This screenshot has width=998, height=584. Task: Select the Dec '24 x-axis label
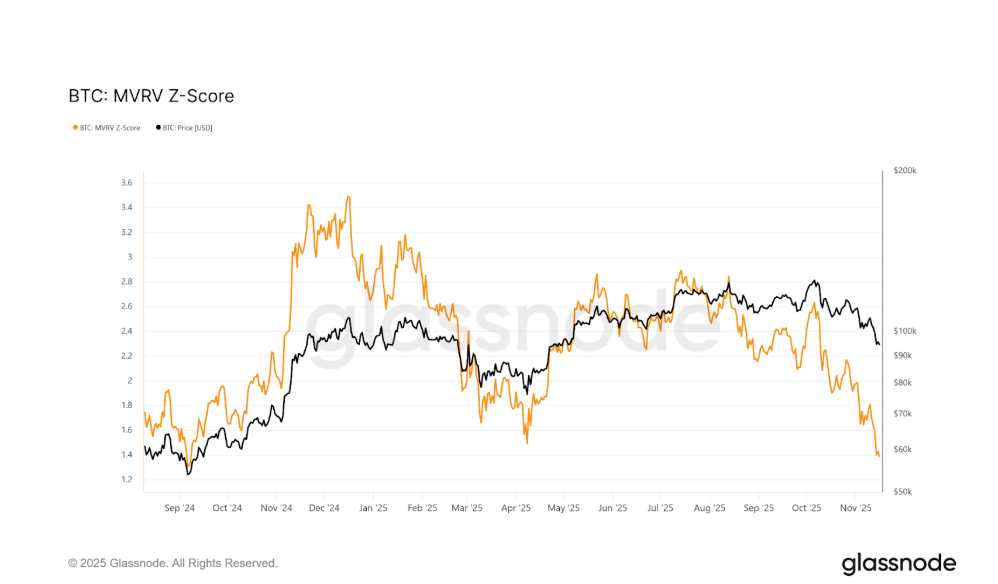coord(324,508)
